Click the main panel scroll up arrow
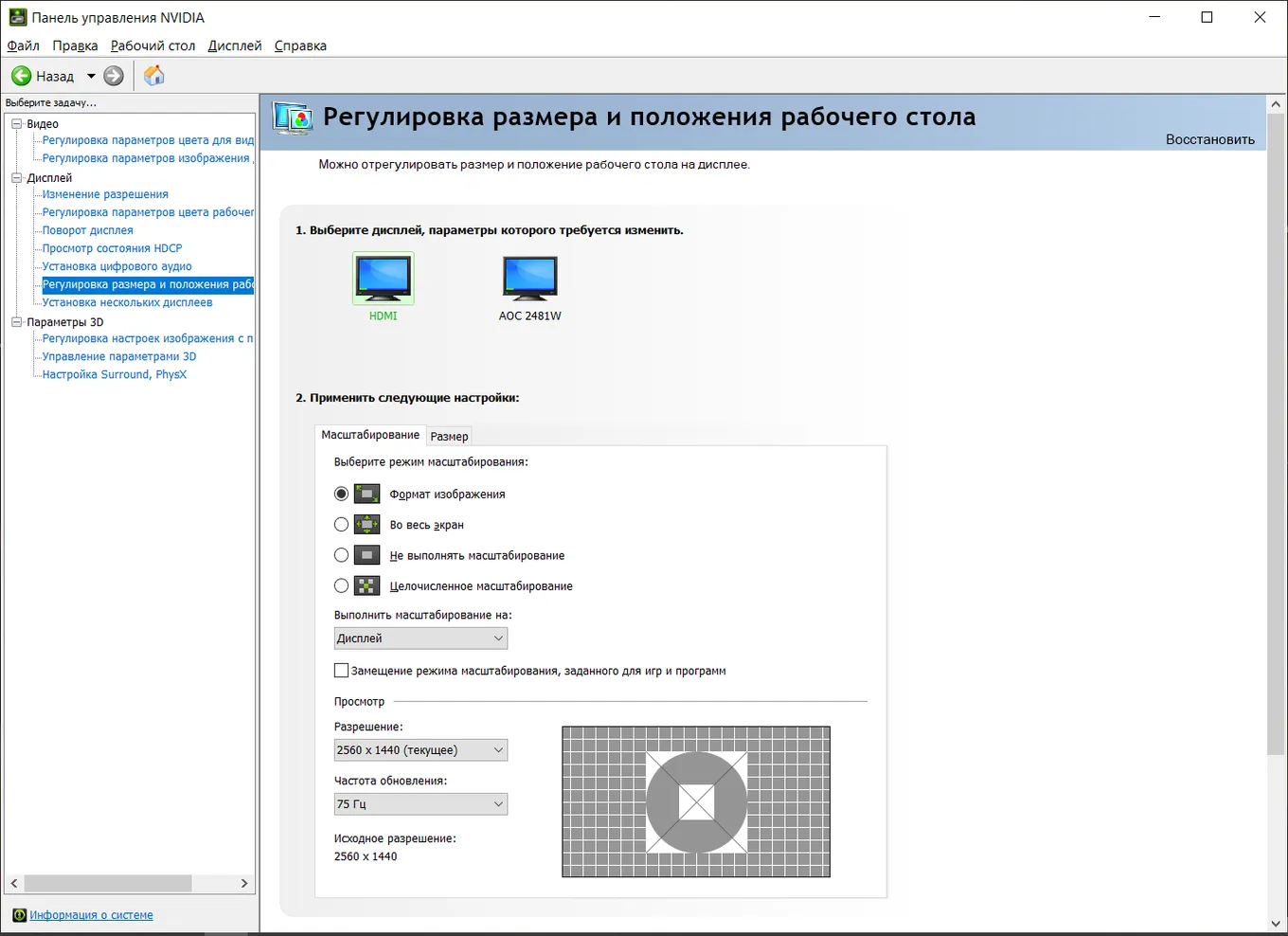 point(1276,103)
